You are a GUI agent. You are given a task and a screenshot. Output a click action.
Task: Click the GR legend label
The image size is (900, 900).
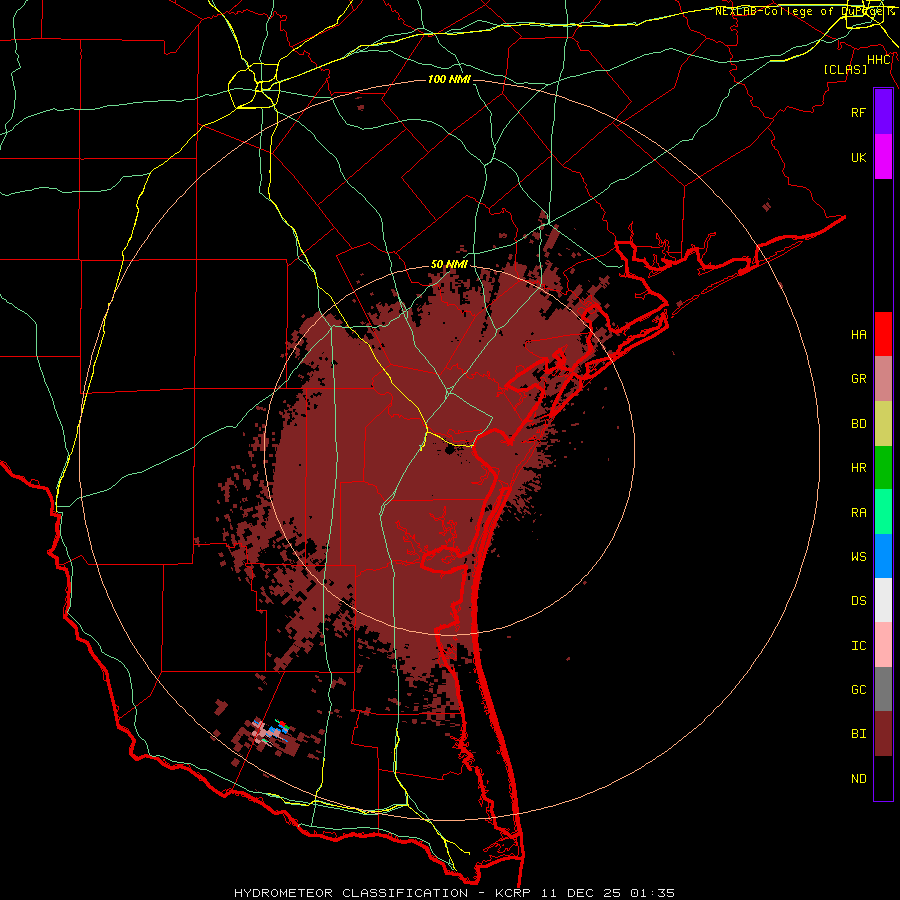858,379
